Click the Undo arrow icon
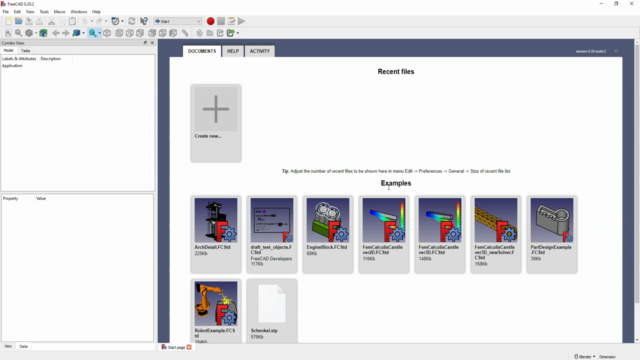This screenshot has width=640, height=360. [84, 21]
